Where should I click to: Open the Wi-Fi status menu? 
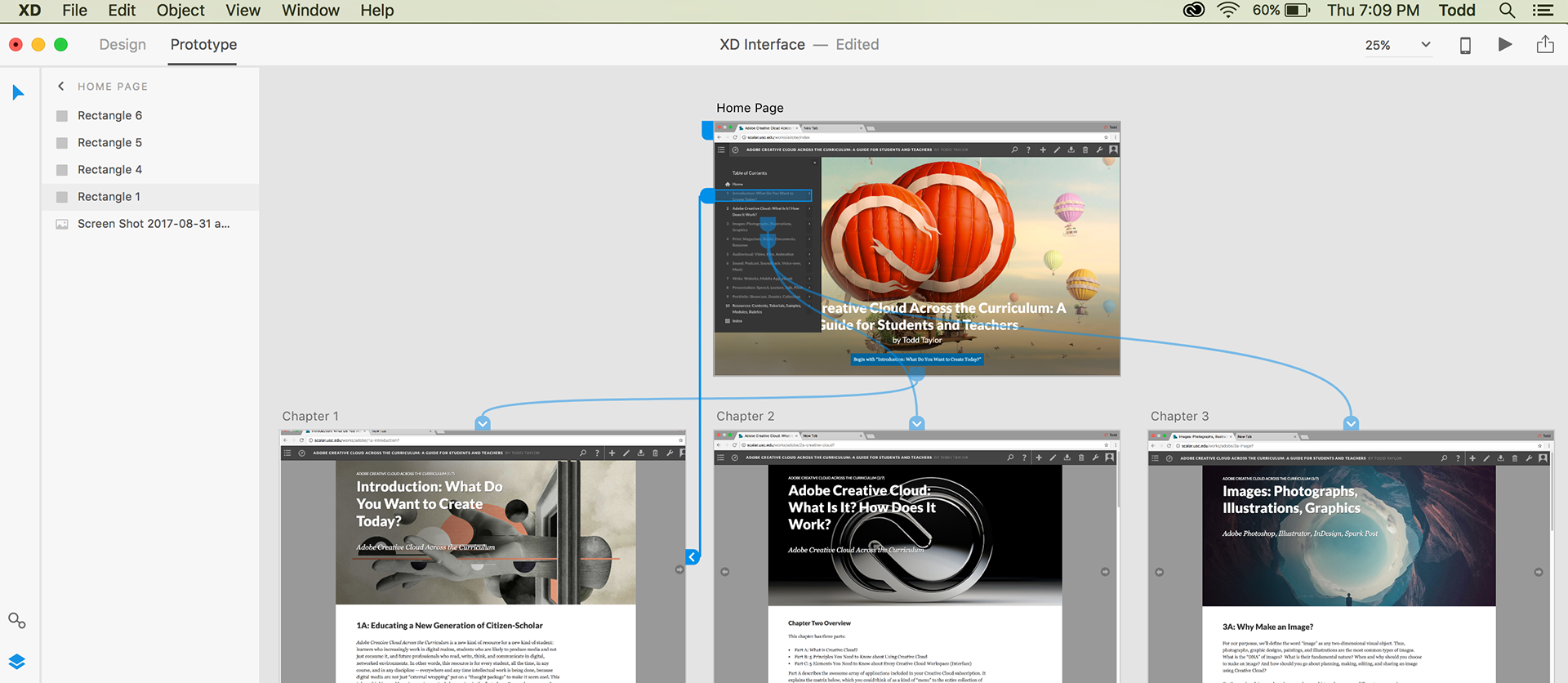click(x=1228, y=11)
